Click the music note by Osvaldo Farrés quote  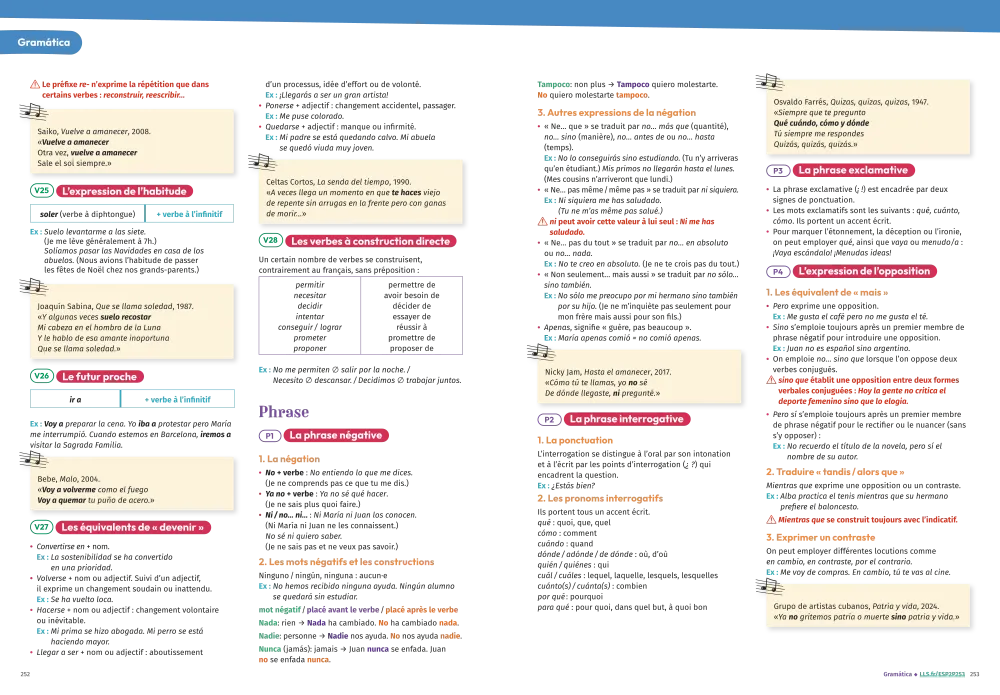click(x=765, y=82)
